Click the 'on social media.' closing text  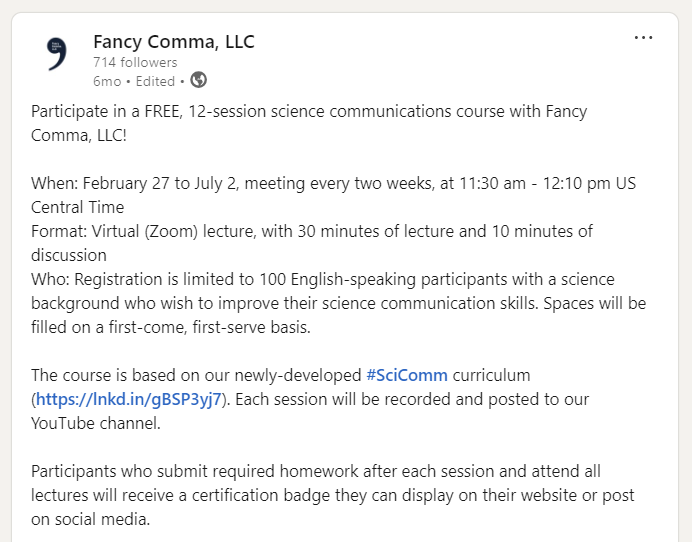coord(90,519)
